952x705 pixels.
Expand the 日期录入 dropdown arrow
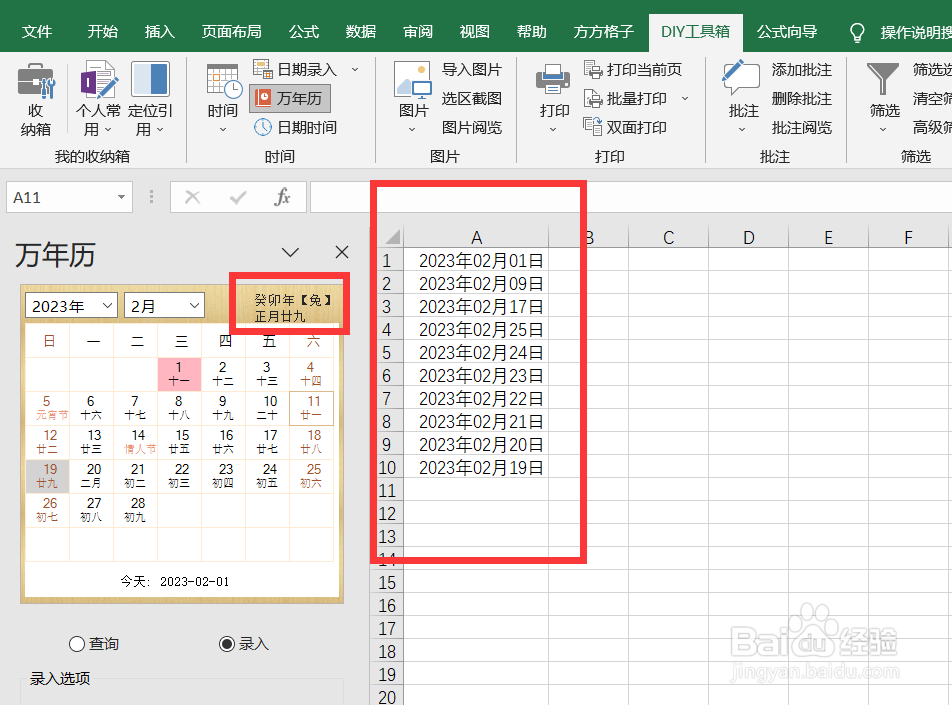click(x=355, y=70)
